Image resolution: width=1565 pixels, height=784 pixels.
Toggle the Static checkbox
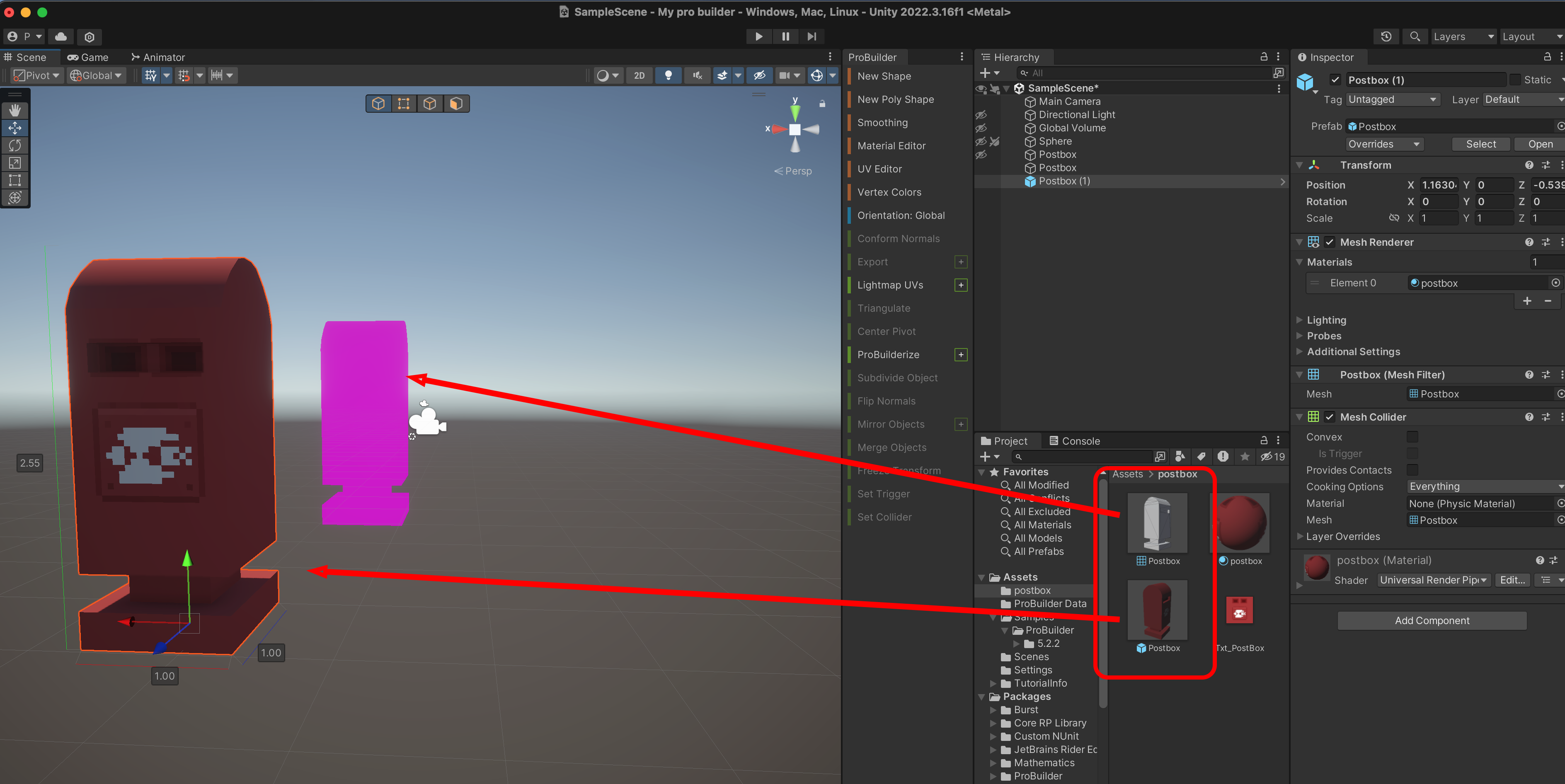click(x=1515, y=80)
